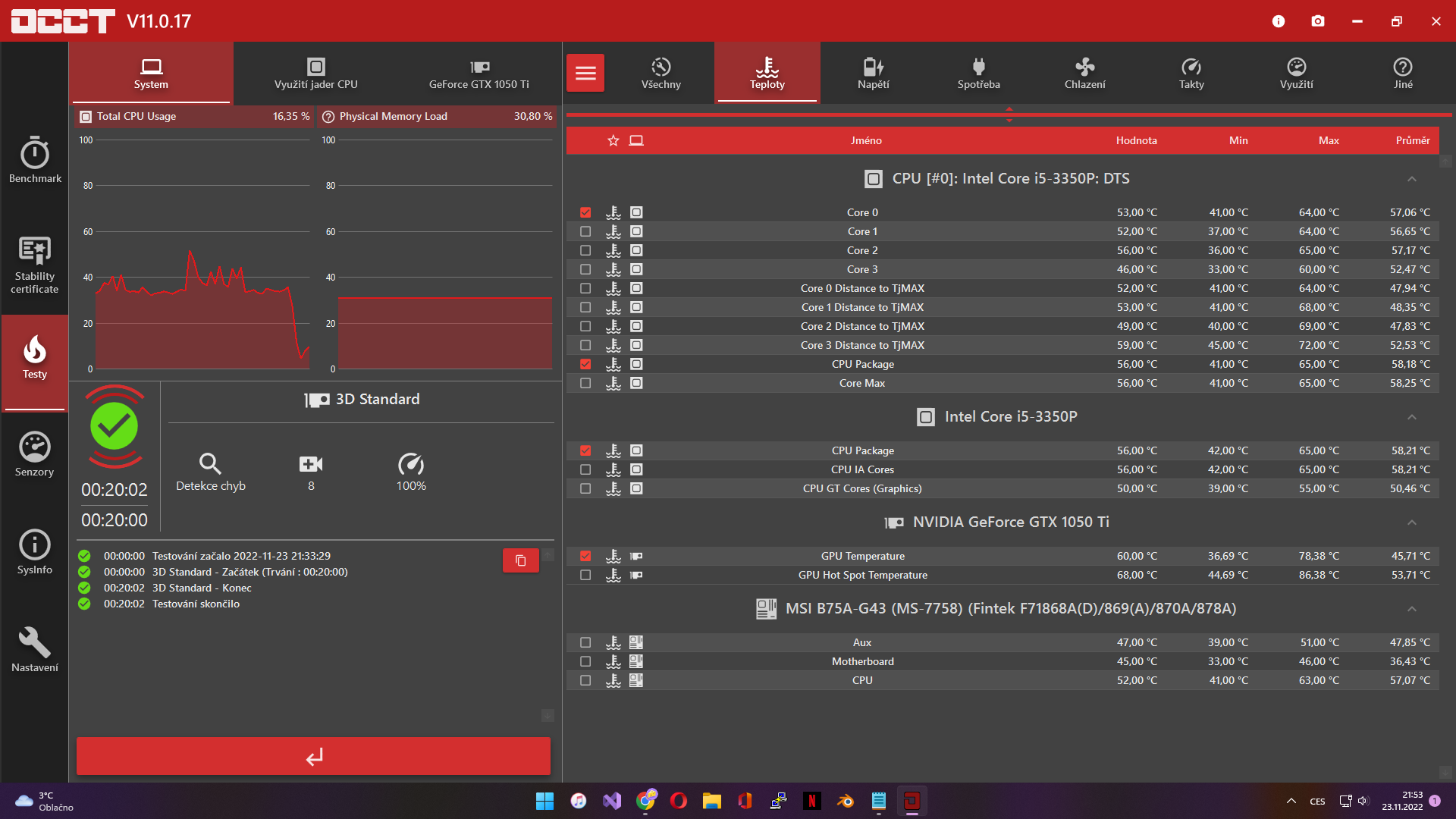Uncheck the GPU Temperature checkbox

click(585, 556)
